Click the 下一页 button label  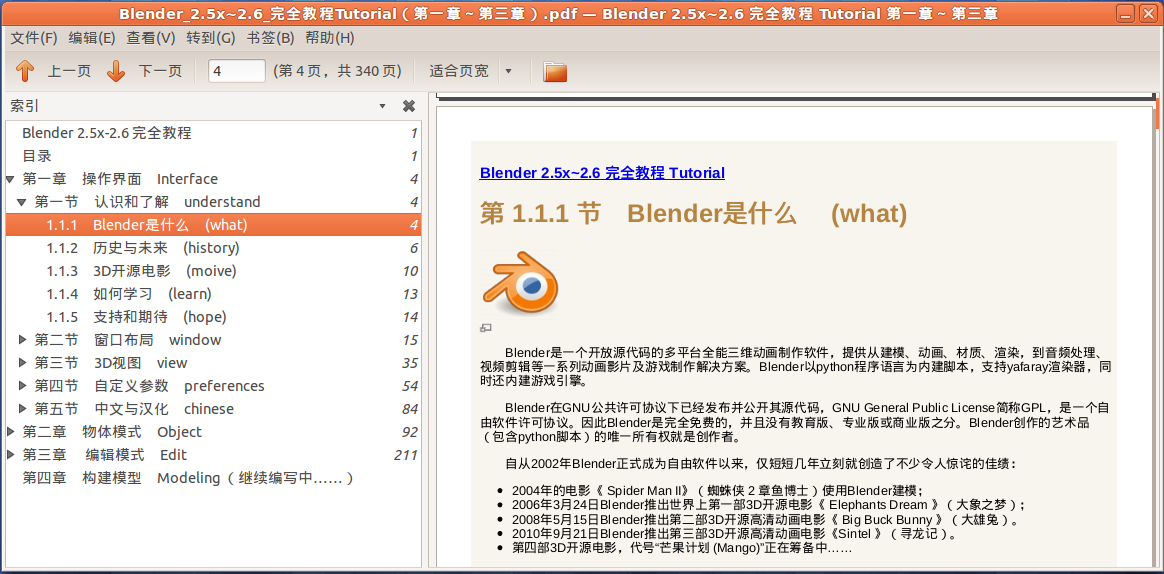pyautogui.click(x=160, y=71)
